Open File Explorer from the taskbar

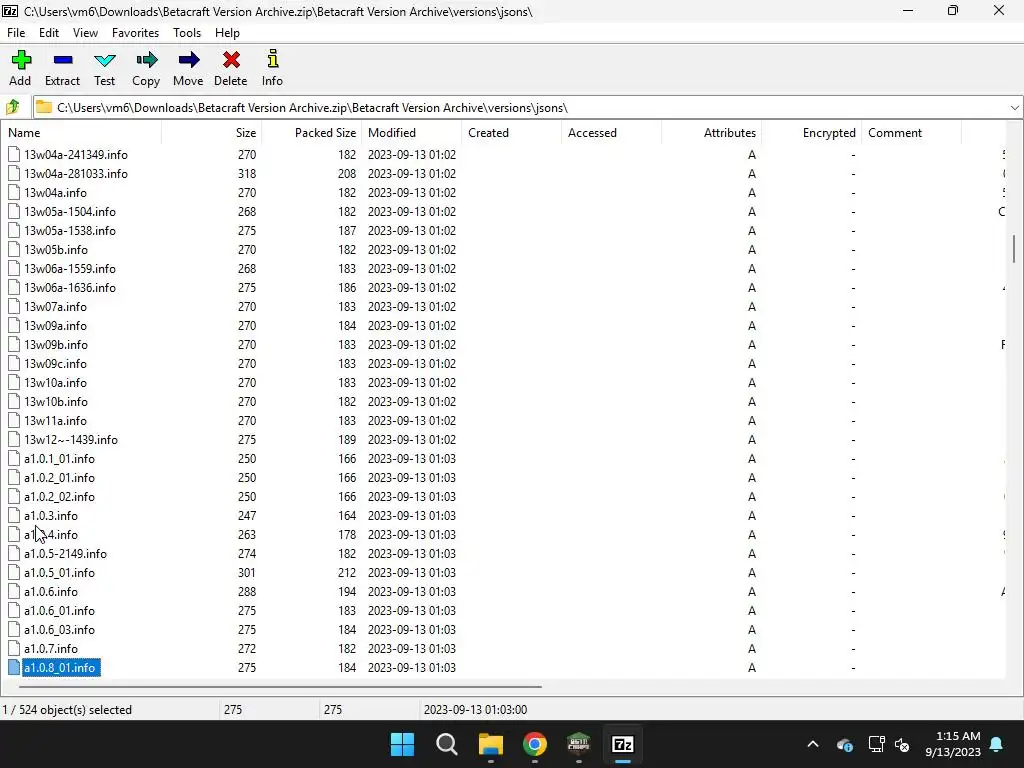click(490, 744)
